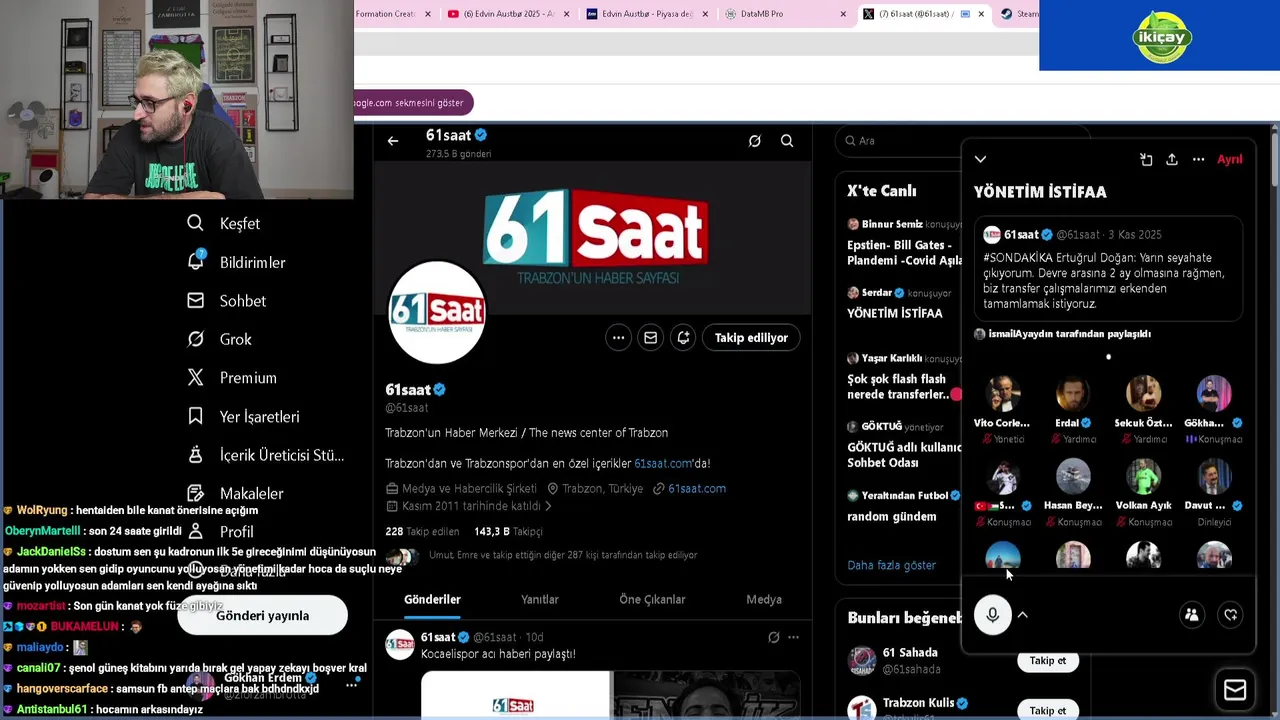Switch to the Gönderiler tab
Screen dimensions: 1280x720
pyautogui.click(x=432, y=600)
